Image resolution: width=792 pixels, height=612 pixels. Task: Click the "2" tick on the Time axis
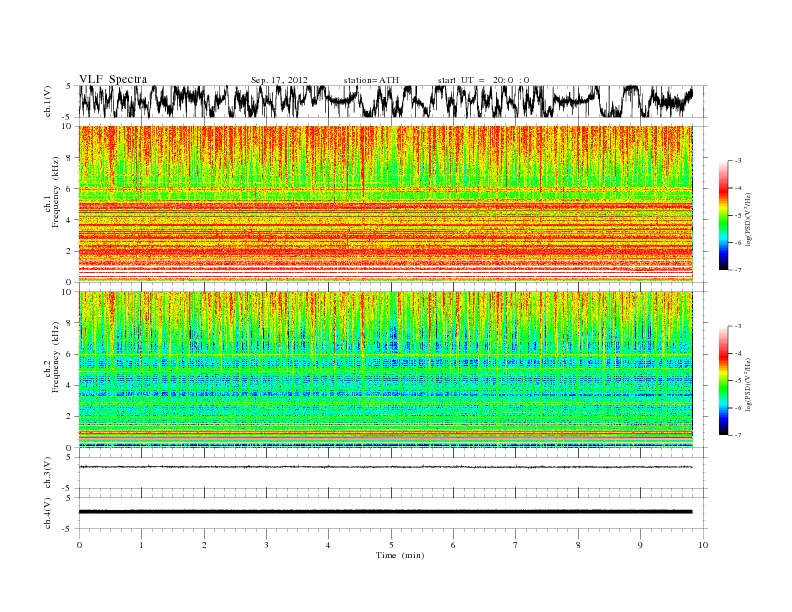click(204, 545)
